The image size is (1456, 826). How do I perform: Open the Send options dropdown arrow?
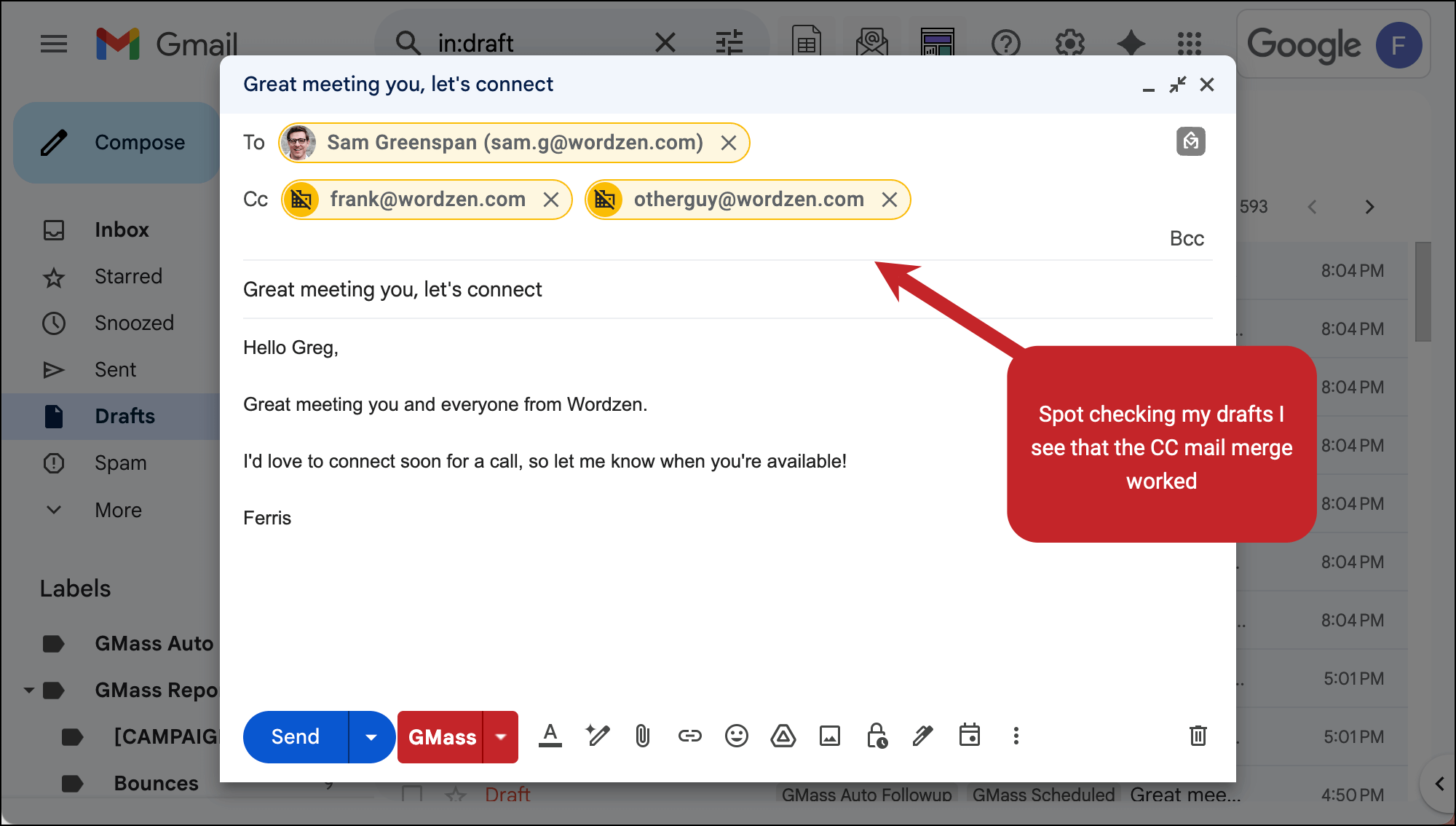[x=371, y=737]
